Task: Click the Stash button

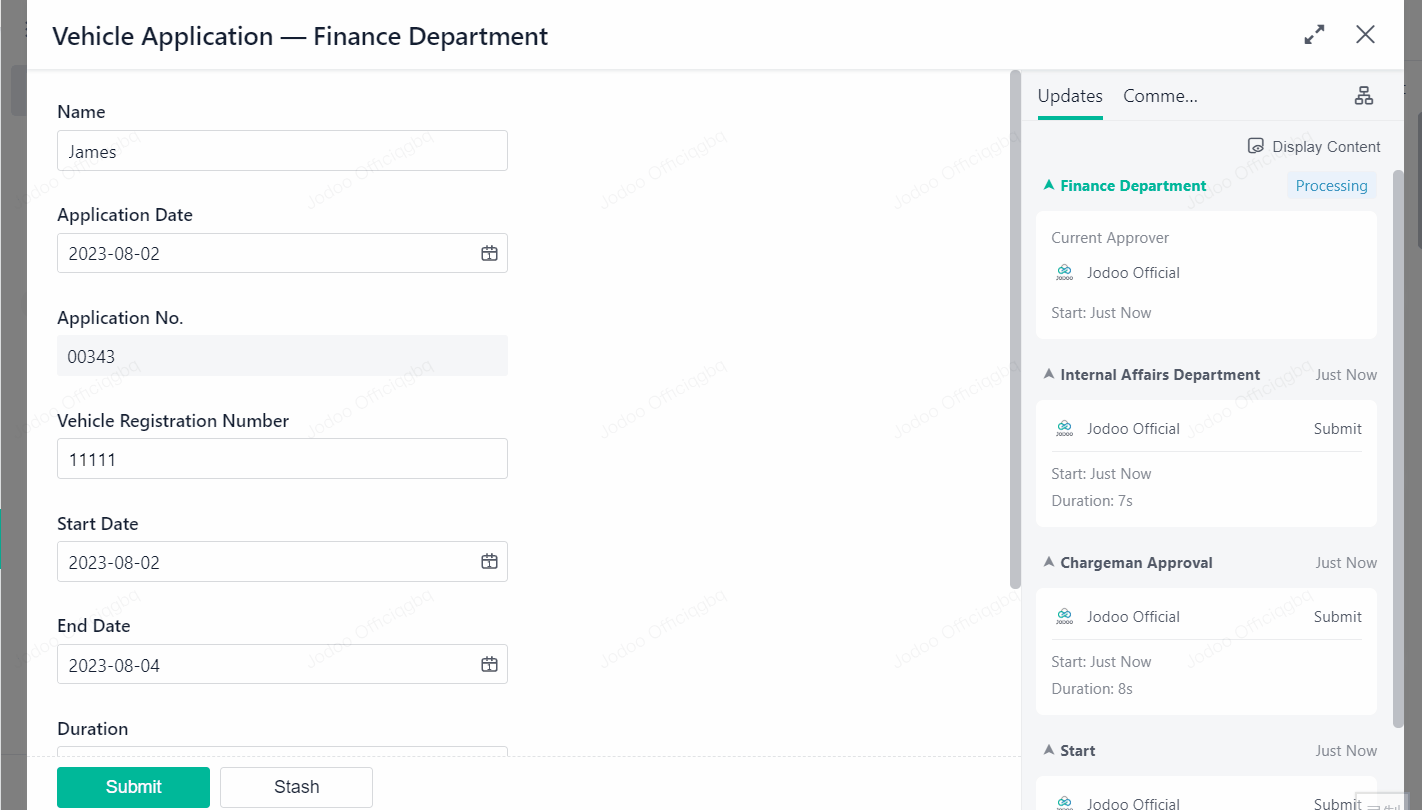Action: pyautogui.click(x=296, y=787)
